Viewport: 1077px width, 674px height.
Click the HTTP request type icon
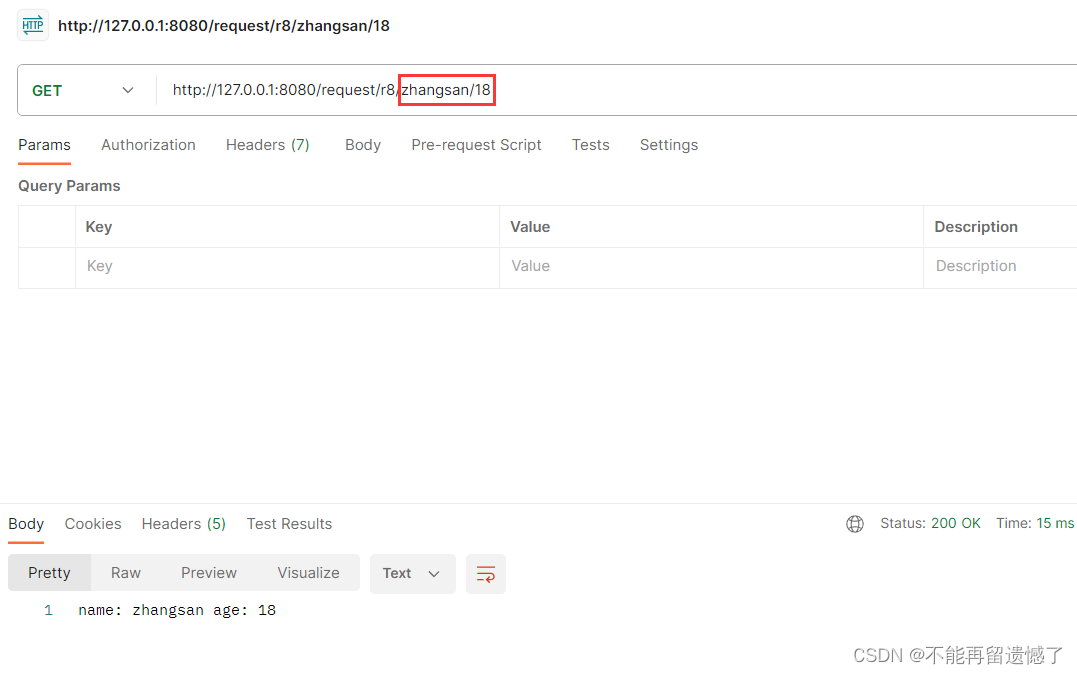click(32, 26)
